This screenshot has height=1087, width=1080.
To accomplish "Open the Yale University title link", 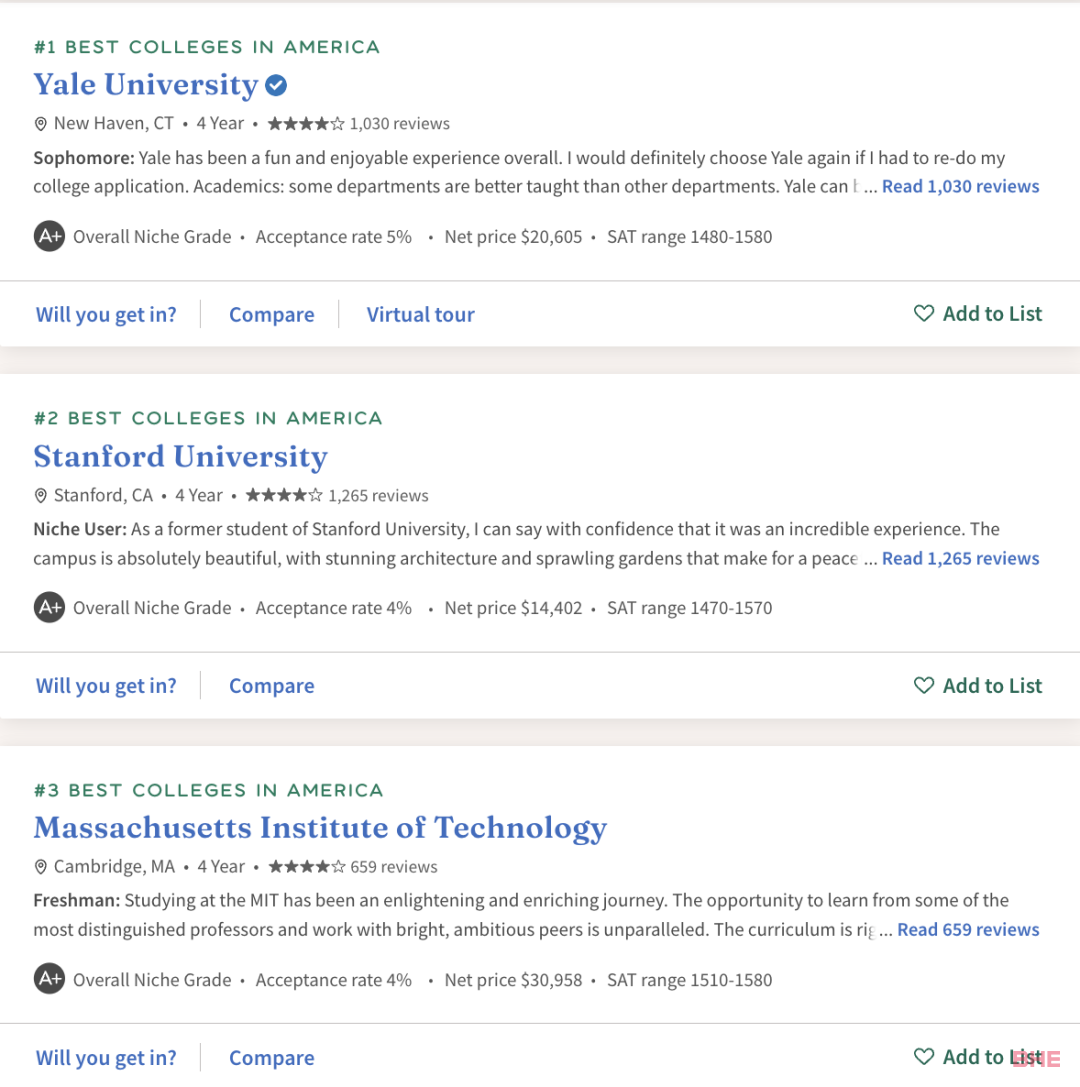I will [146, 85].
